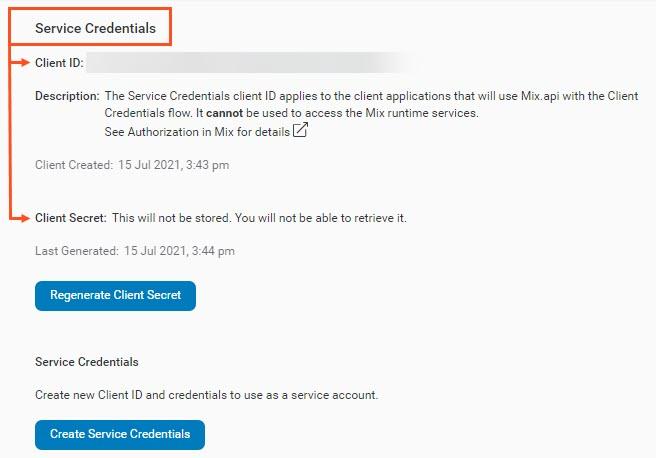This screenshot has height=458, width=656.
Task: Click the Client Created label
Action: coord(73,165)
